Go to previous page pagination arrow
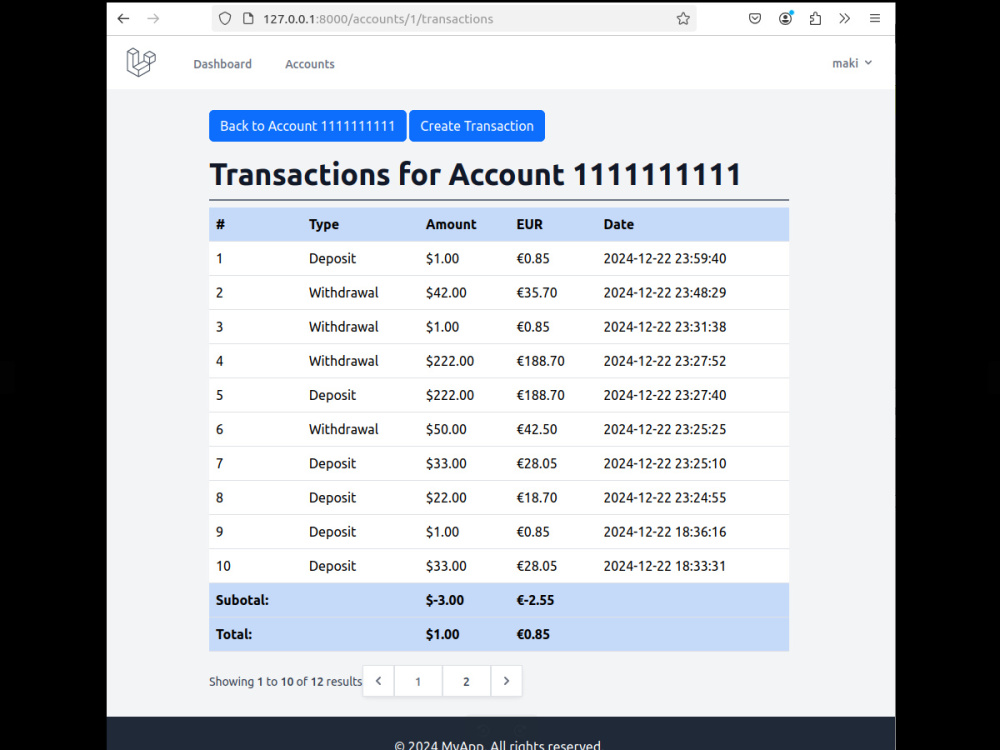1000x750 pixels. (378, 681)
